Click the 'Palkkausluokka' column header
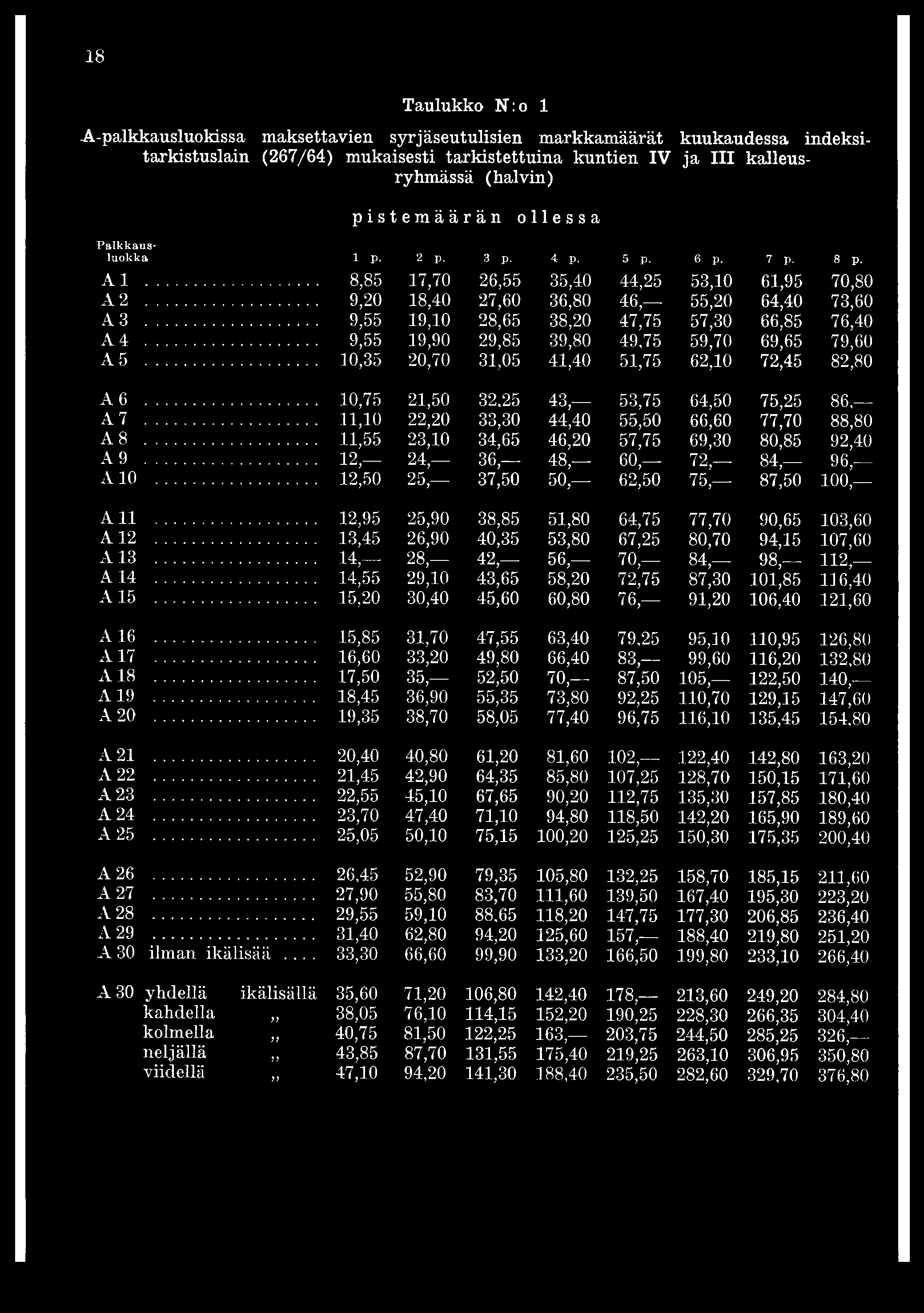 [x=126, y=252]
